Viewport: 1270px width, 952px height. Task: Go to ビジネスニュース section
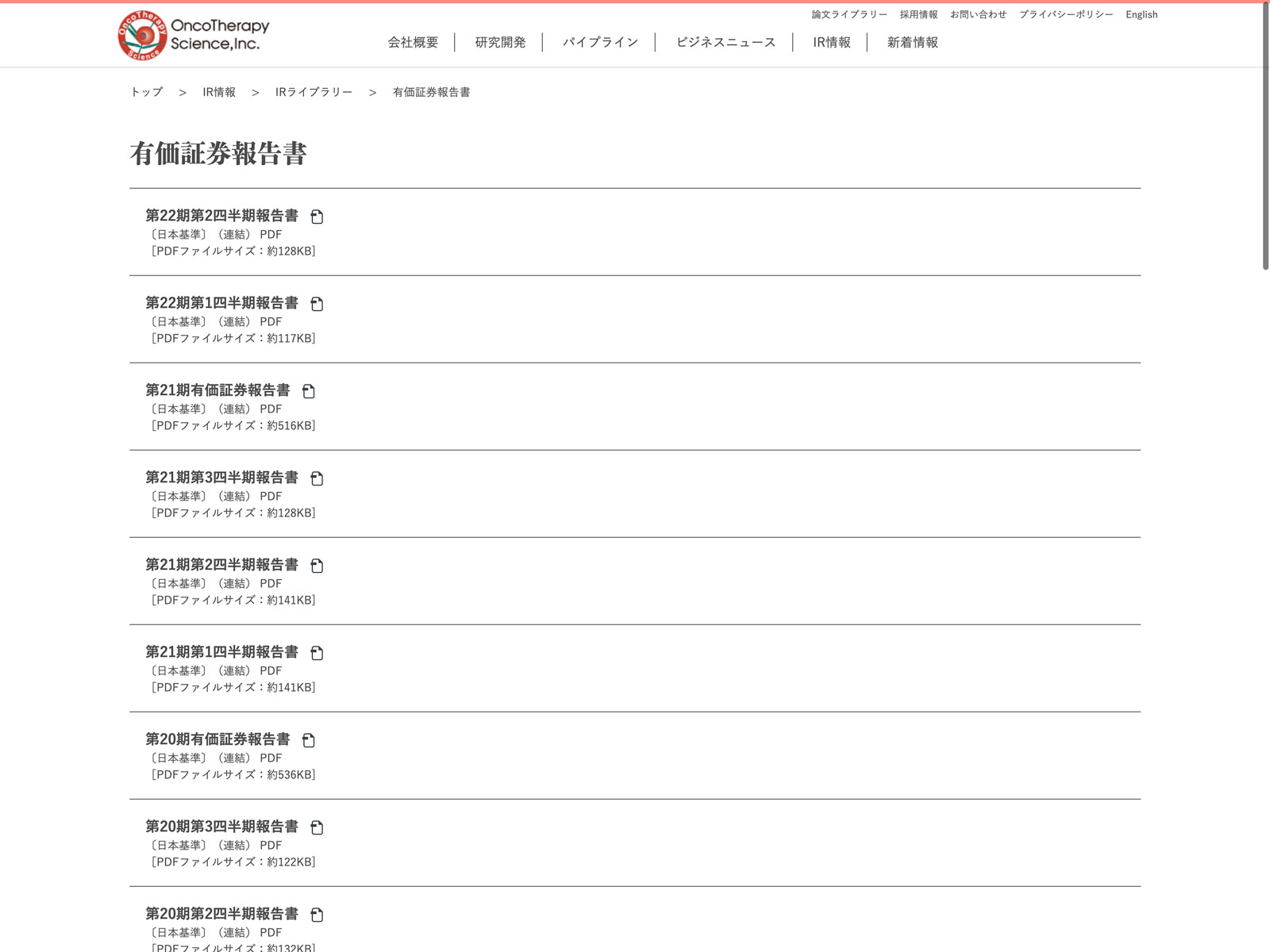pyautogui.click(x=725, y=43)
